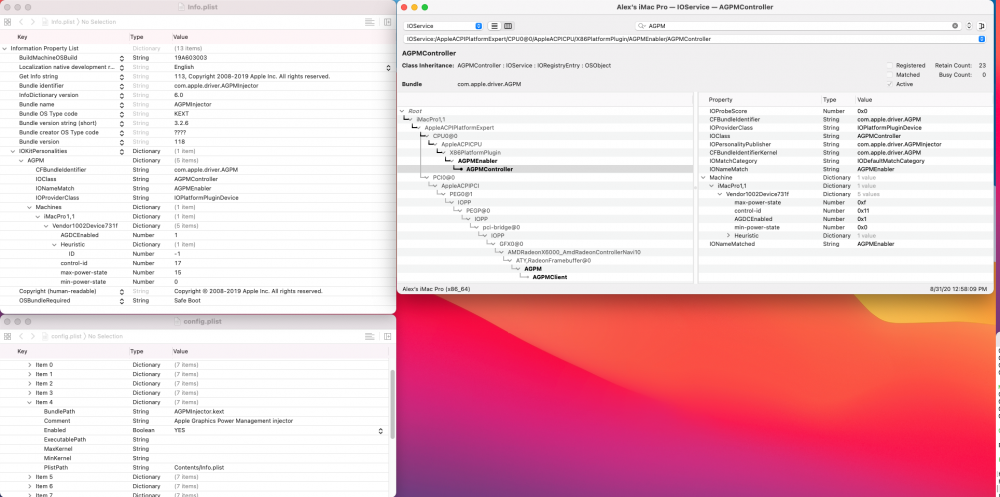This screenshot has width=1000, height=497.
Task: Add editor split icon in Info.plist window
Action: point(387,22)
